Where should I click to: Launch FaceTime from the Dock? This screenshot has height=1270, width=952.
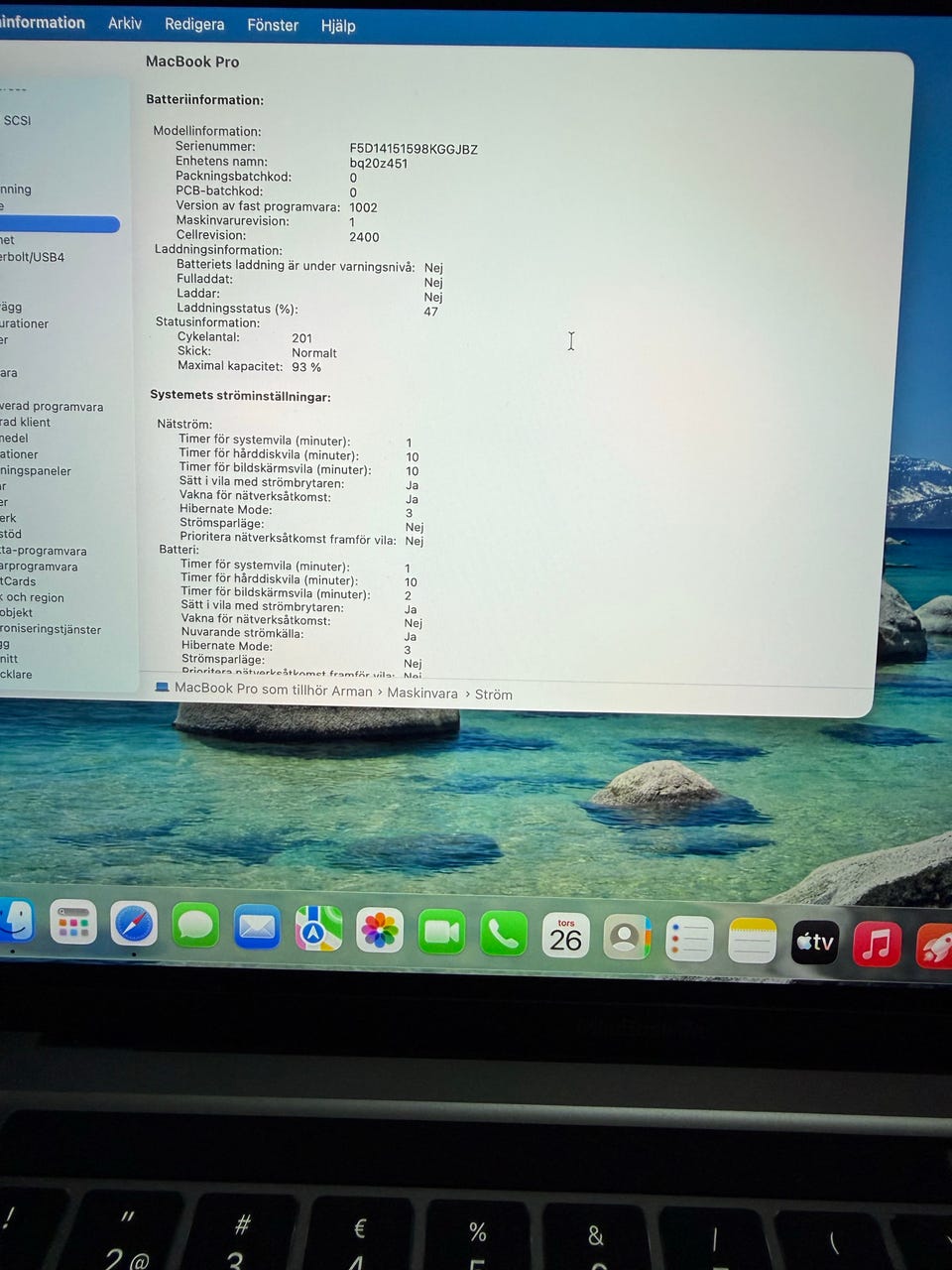tap(441, 933)
